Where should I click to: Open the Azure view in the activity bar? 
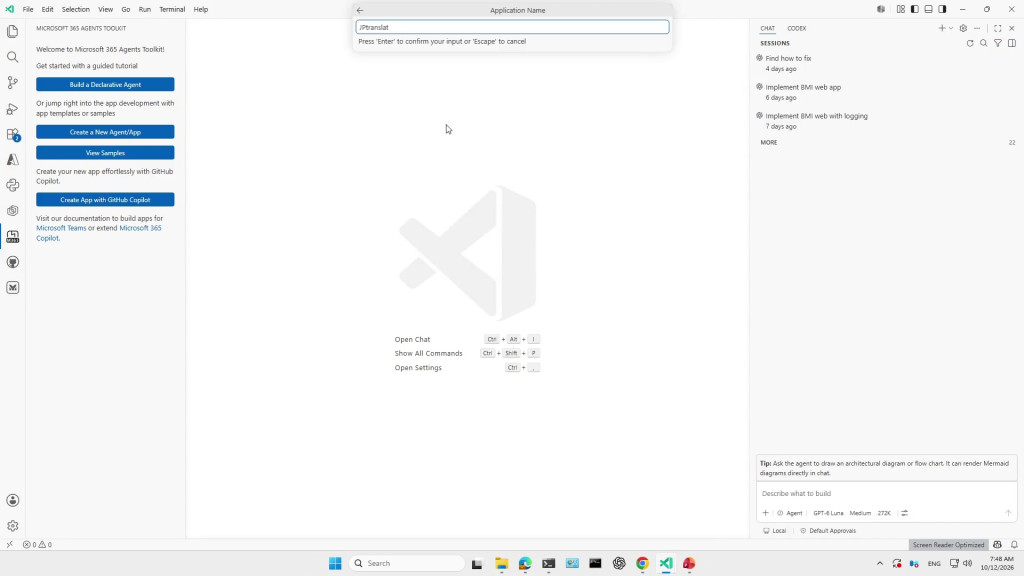[x=12, y=160]
